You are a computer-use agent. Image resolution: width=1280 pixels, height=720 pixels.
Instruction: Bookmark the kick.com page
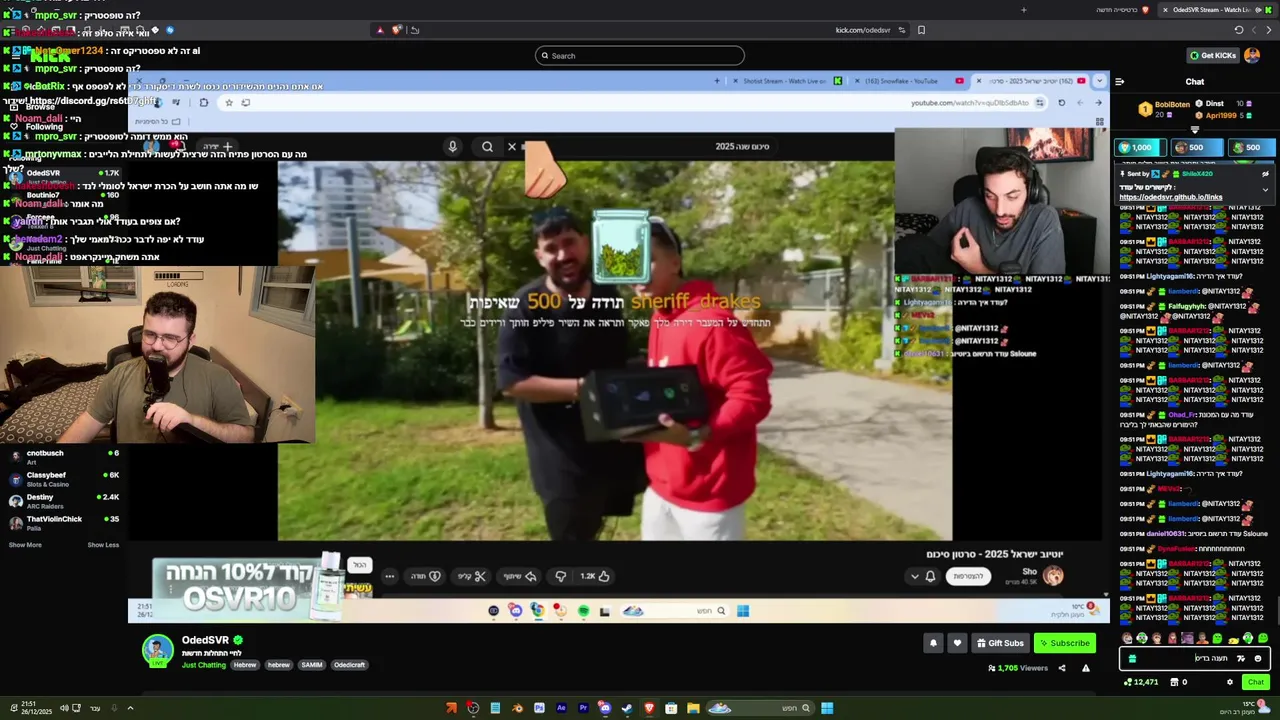[x=921, y=30]
